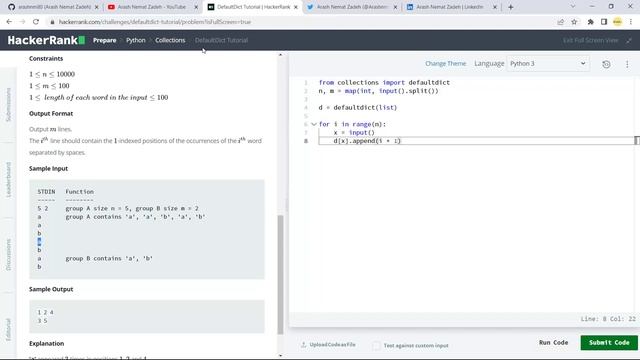Reset code with the history icon
Screen dimensions: 640x360
(606, 64)
